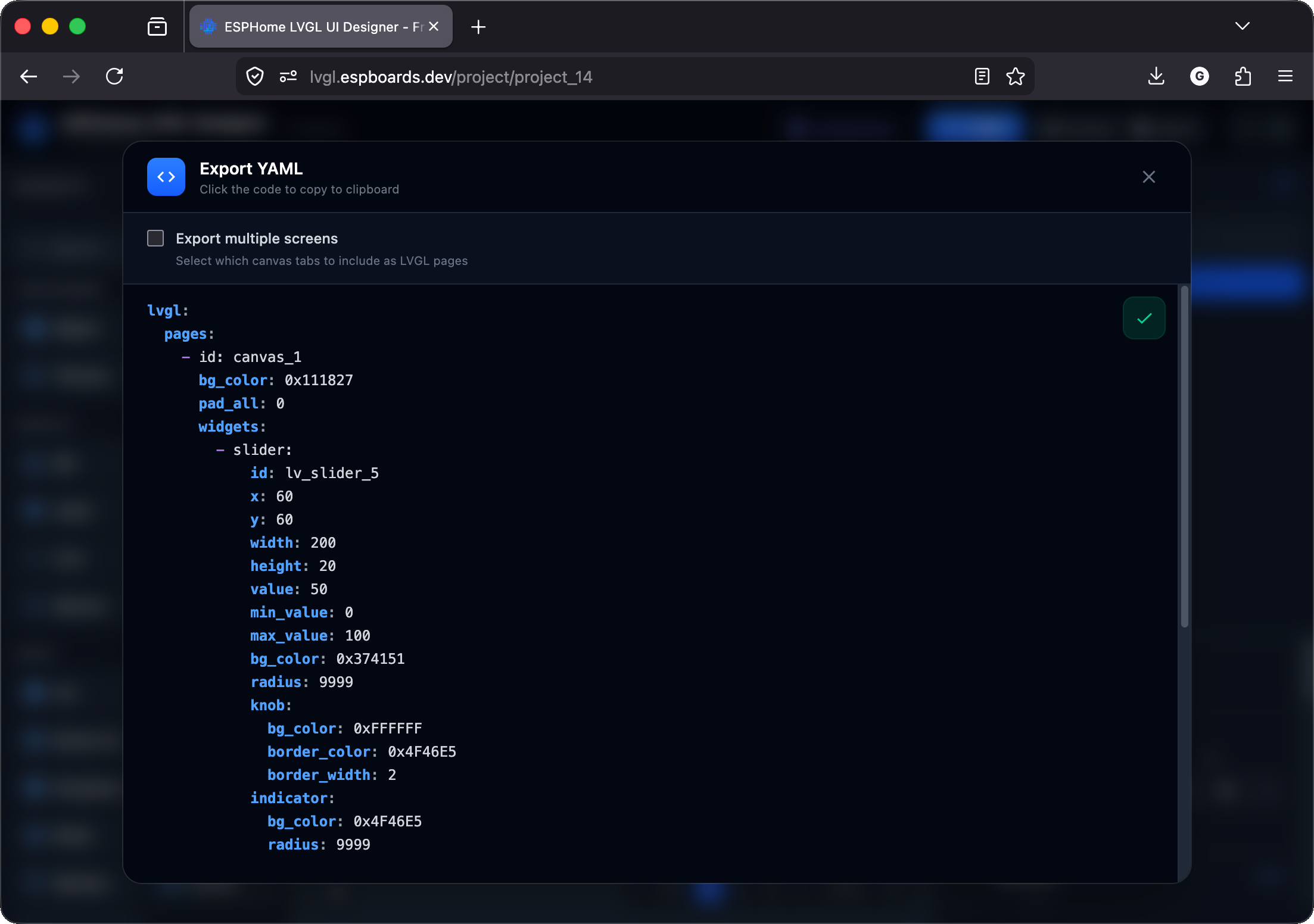Select the ESPHome LVGL UI Designer tab
This screenshot has height=924, width=1314.
click(320, 26)
